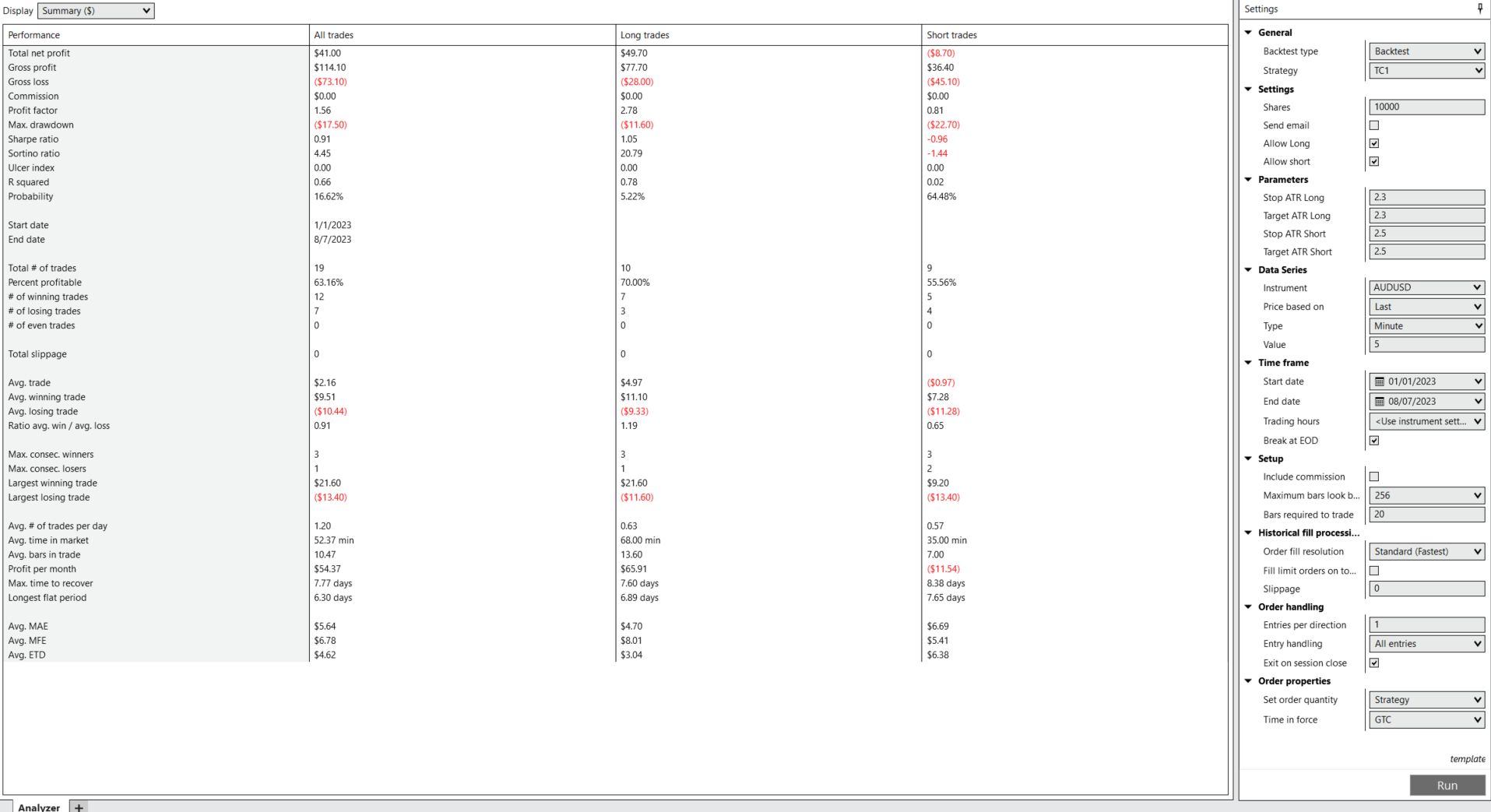
Task: Click the Run button
Action: click(x=1447, y=785)
